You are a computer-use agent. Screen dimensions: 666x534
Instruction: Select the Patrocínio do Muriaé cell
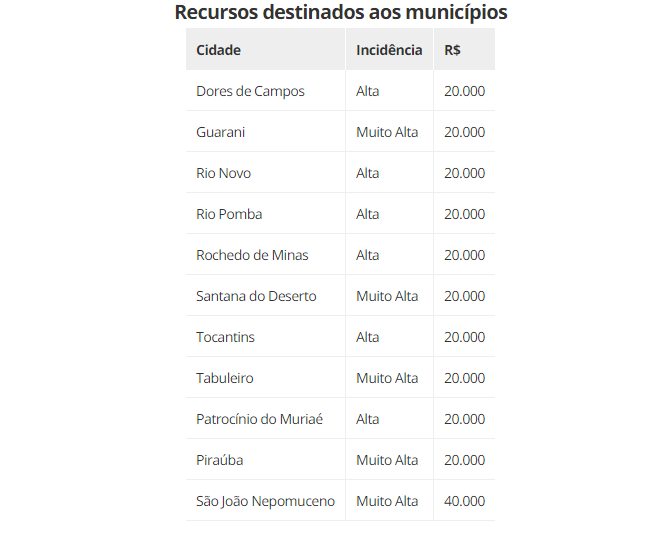tap(259, 419)
